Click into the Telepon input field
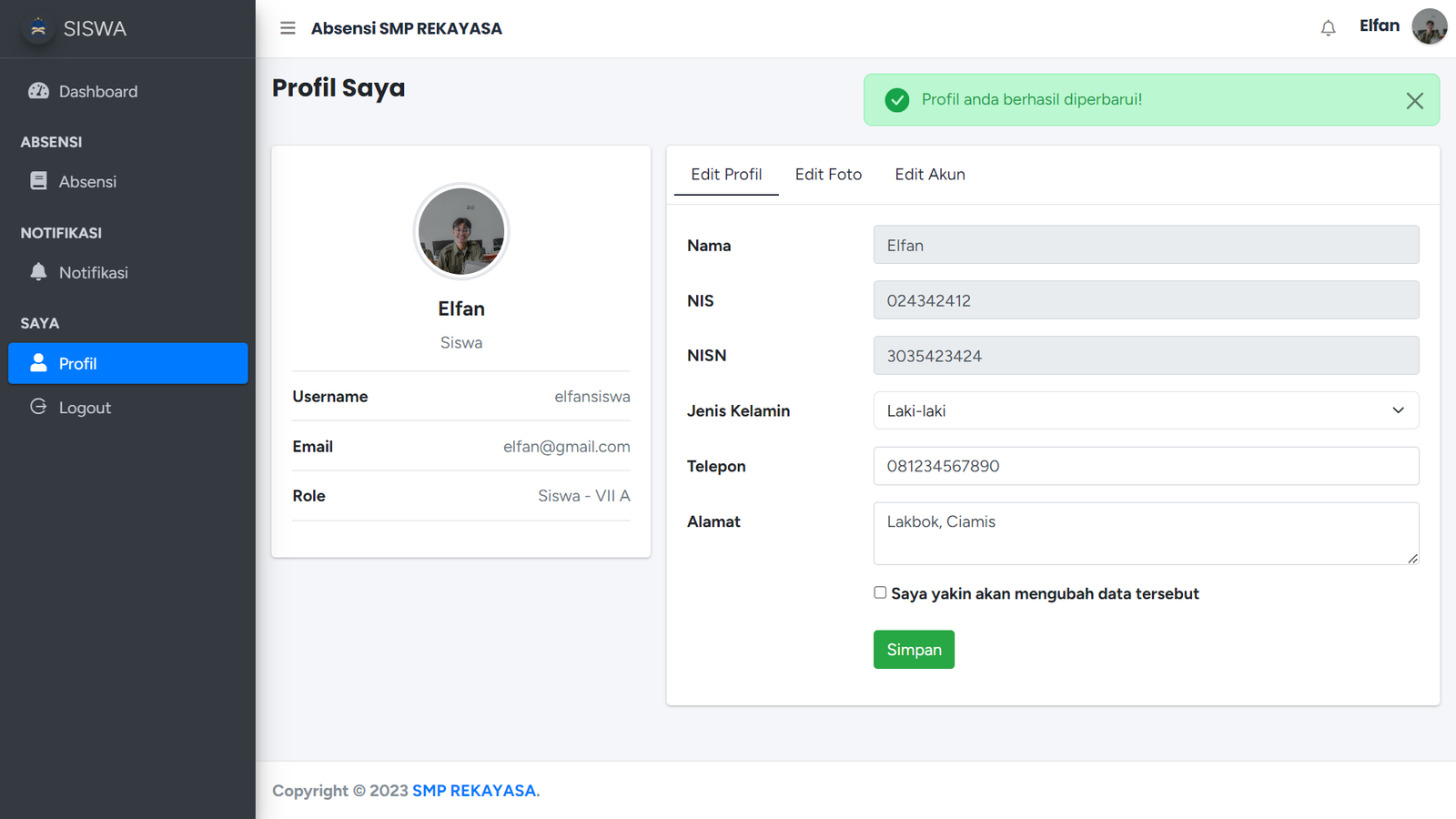 [1145, 466]
